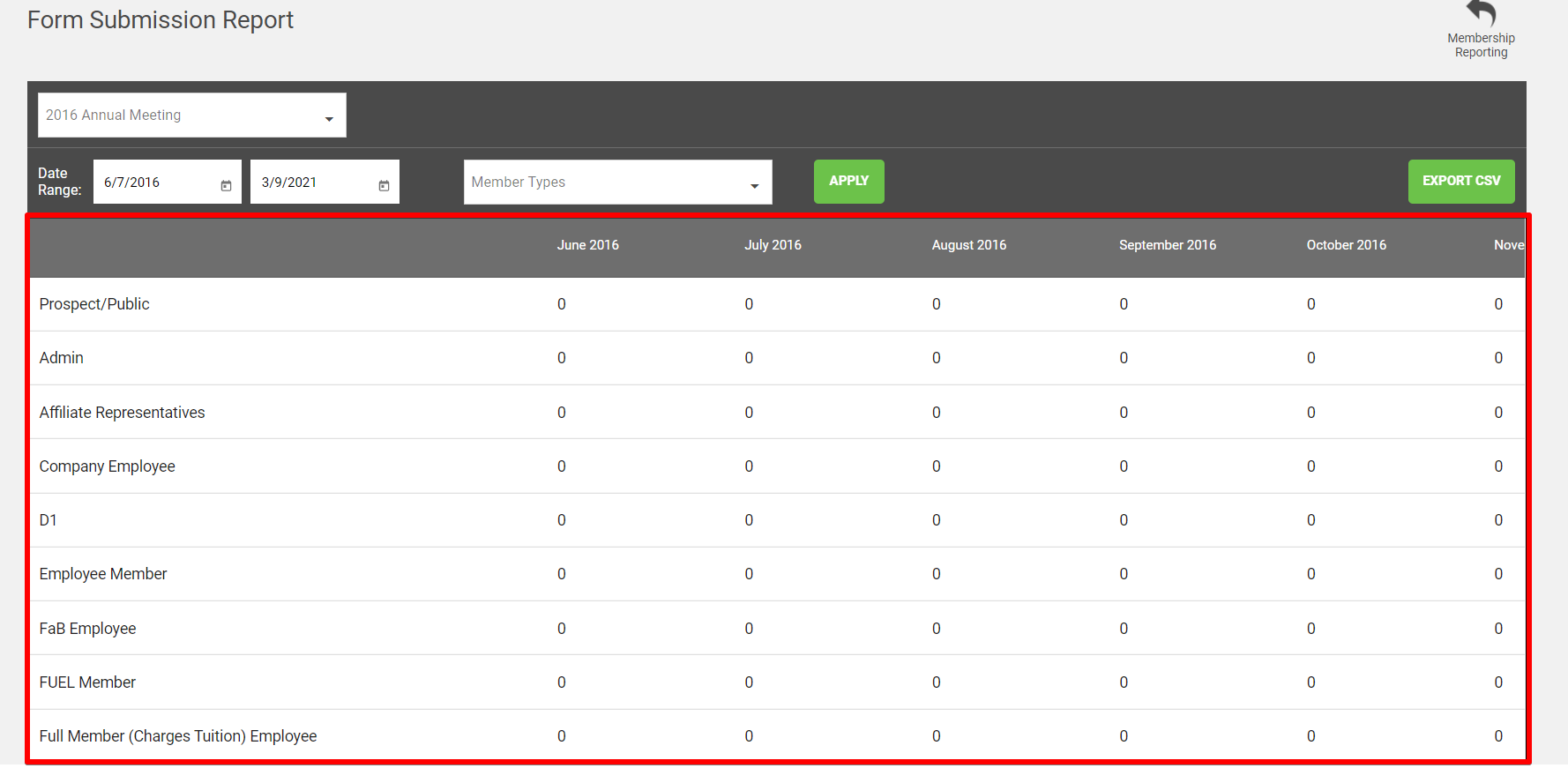Expand the 2016 Annual Meeting form dropdown
Viewport: 1568px width, 768px height.
pos(192,116)
